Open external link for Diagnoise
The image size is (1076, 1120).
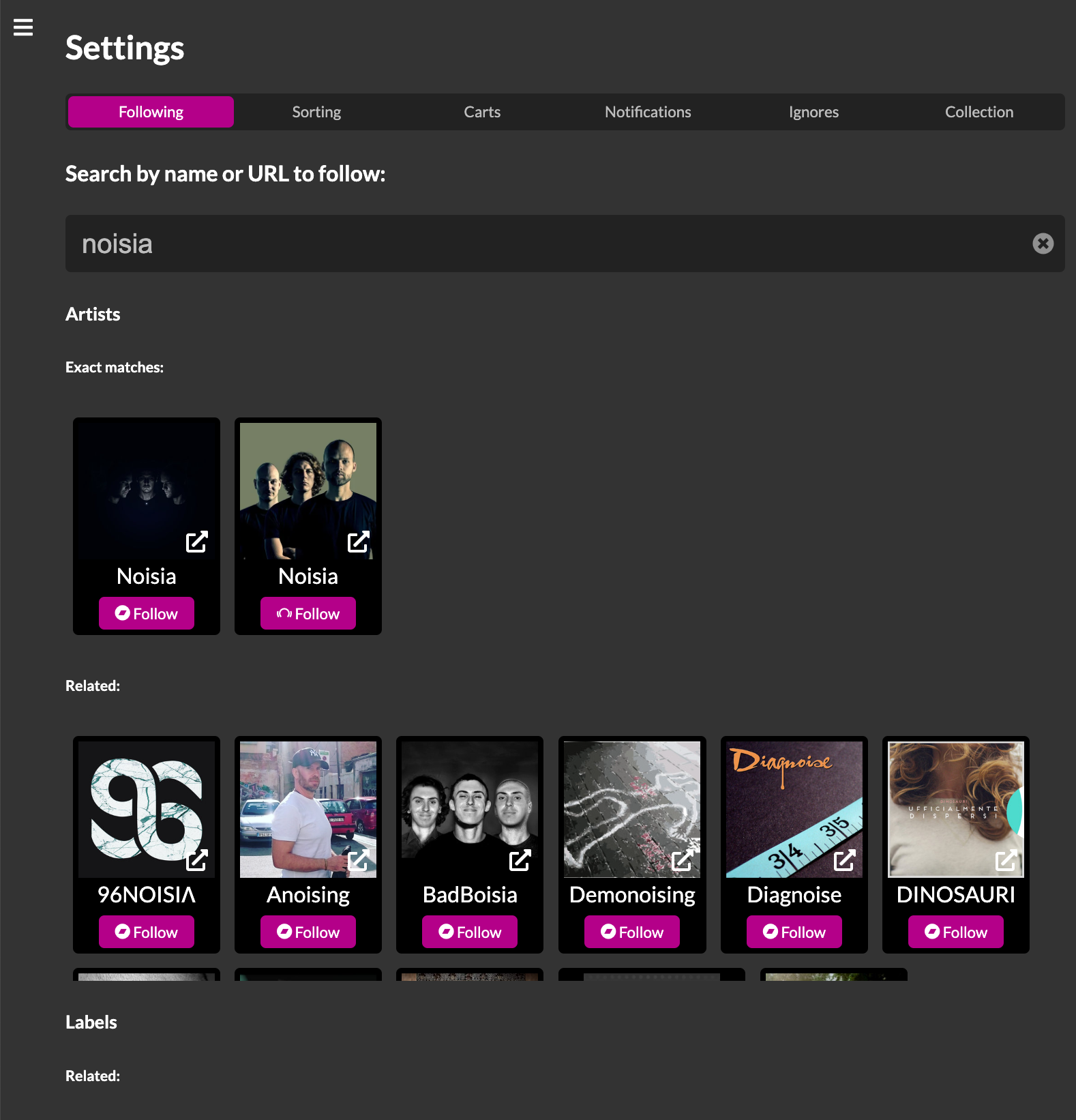tap(844, 861)
